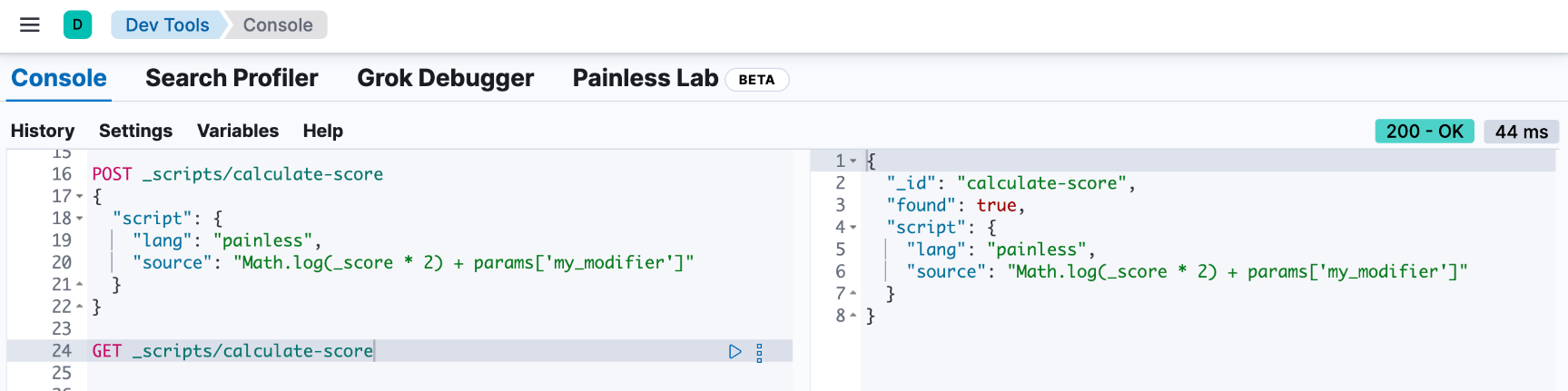Open the Painless Lab tab
The image size is (1568, 391).
(646, 78)
